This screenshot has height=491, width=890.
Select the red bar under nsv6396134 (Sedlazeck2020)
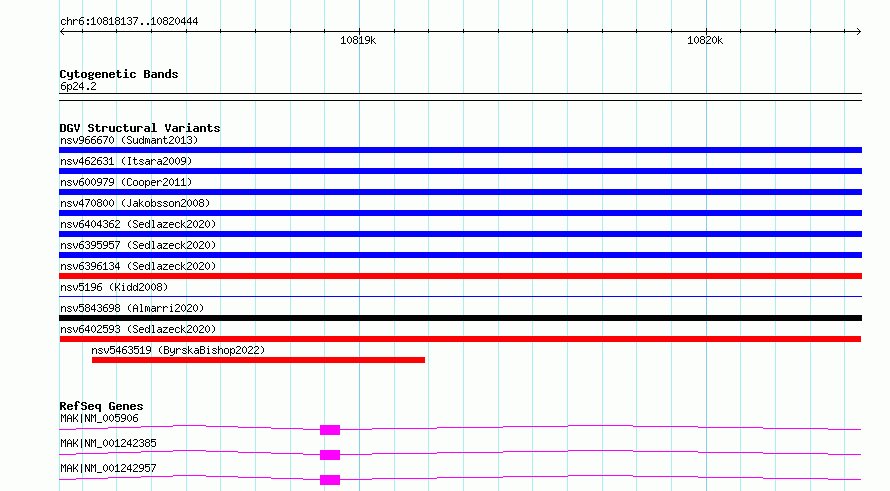point(460,276)
